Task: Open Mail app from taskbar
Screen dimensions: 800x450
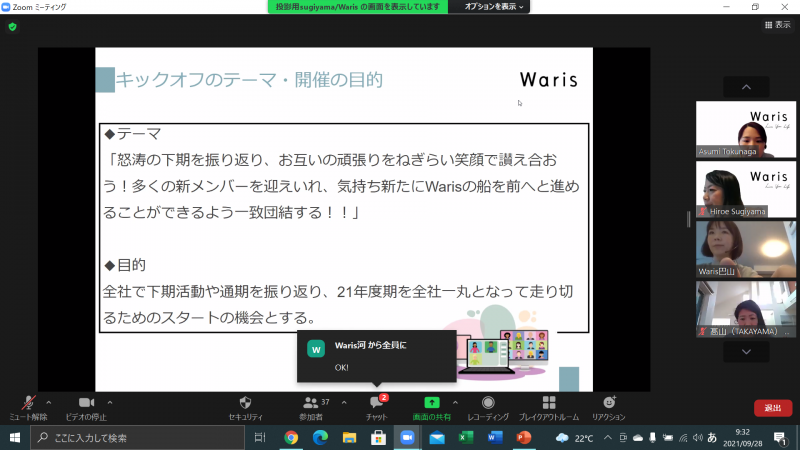Action: (437, 438)
